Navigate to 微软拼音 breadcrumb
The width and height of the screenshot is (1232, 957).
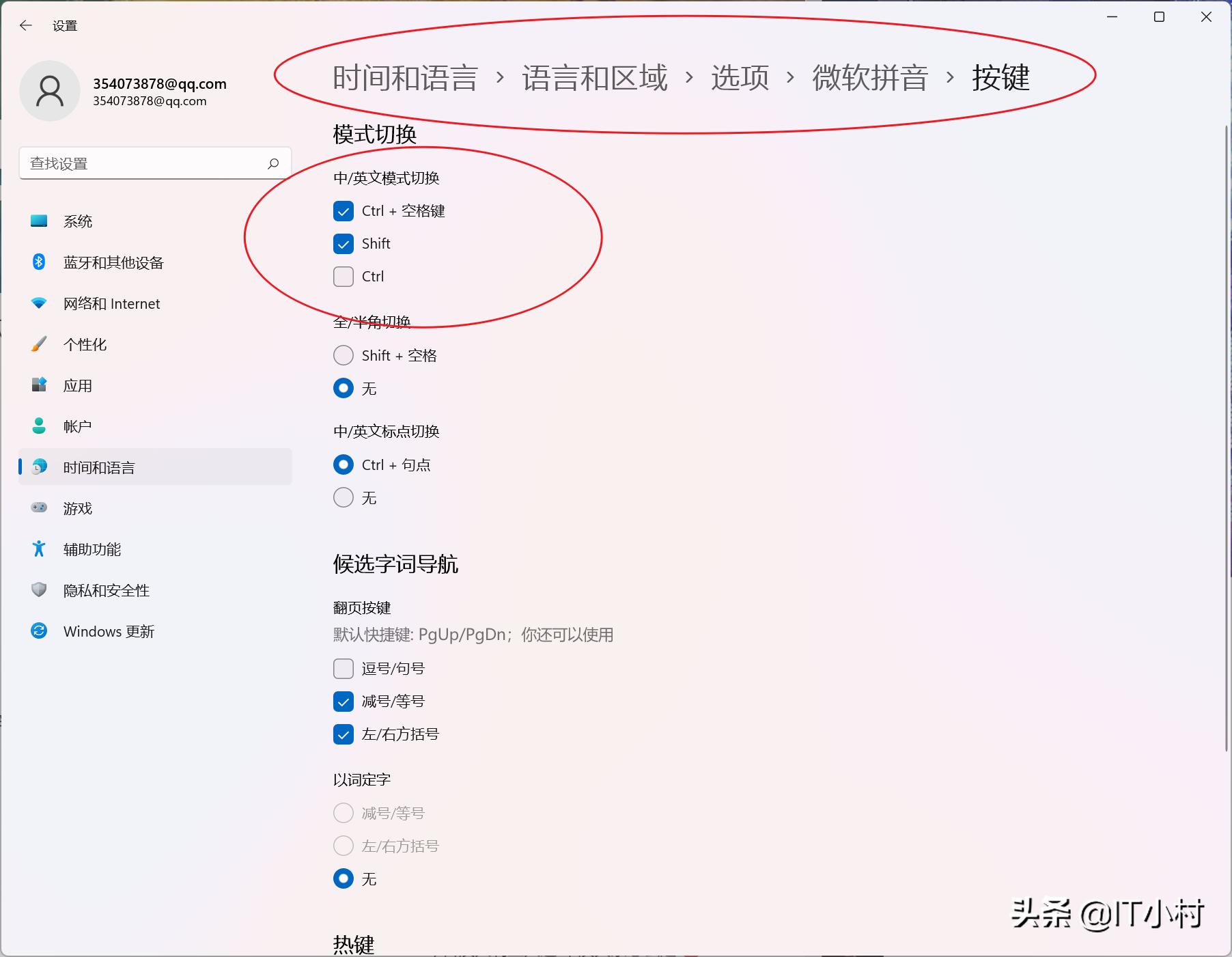(870, 77)
